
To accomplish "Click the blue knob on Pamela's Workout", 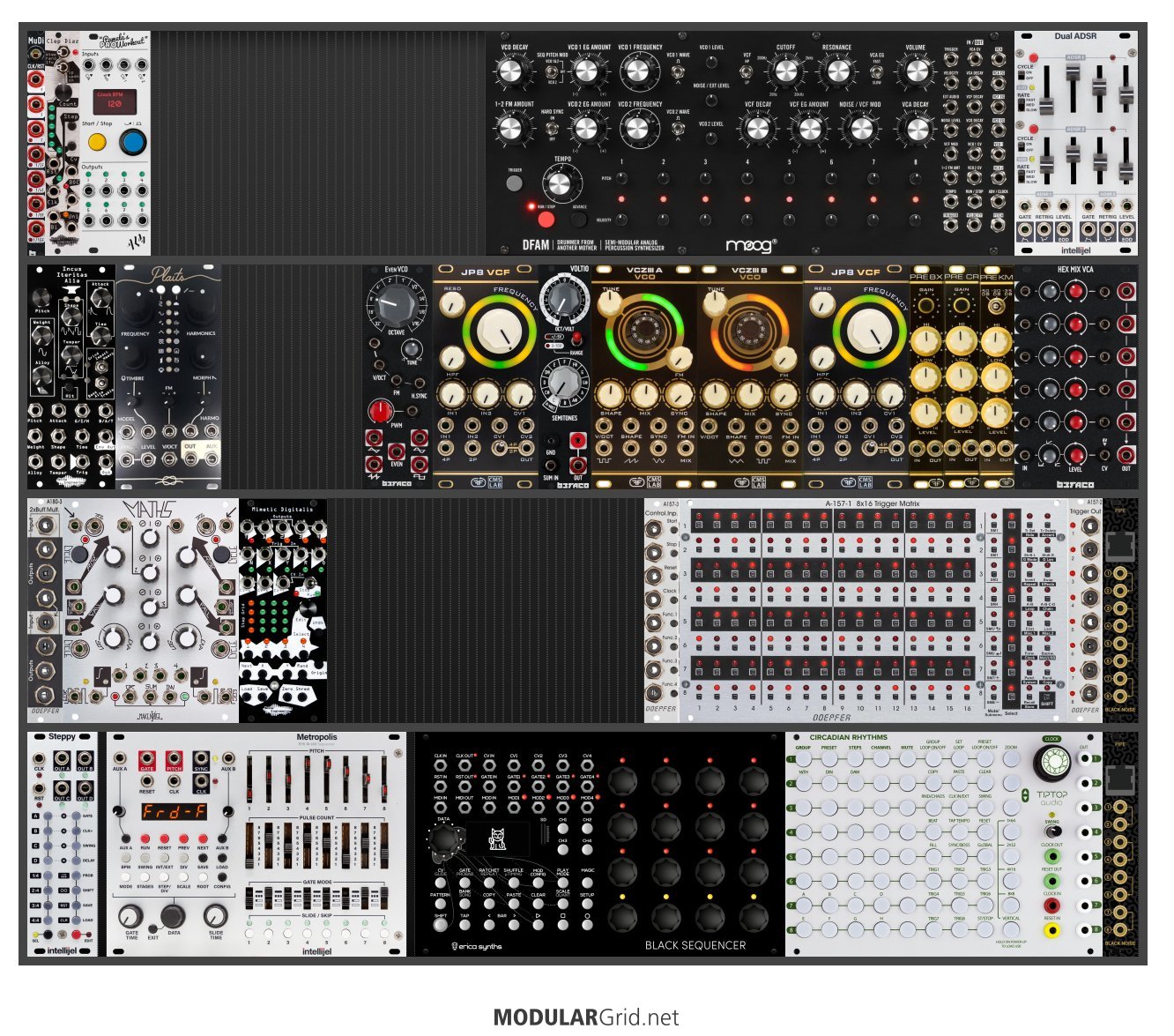I will pyautogui.click(x=134, y=141).
